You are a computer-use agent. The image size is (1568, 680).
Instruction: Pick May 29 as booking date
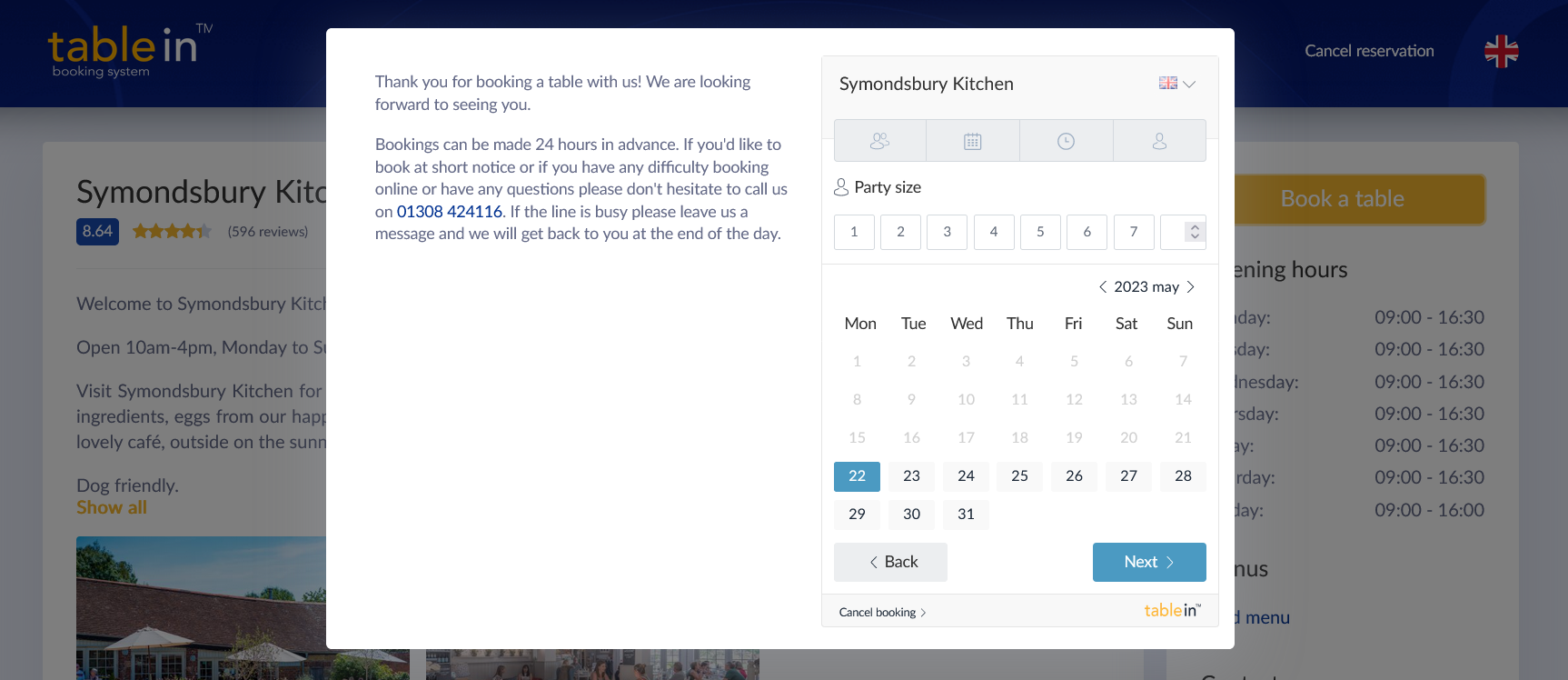click(x=857, y=515)
